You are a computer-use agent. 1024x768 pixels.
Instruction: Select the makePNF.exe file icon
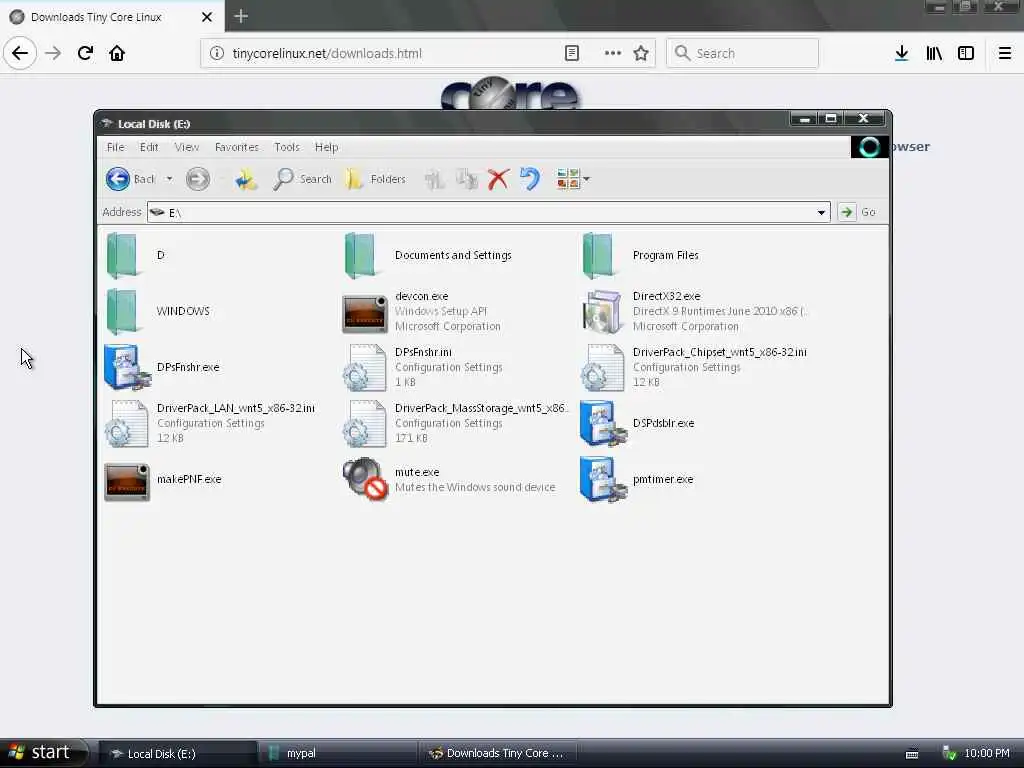click(x=127, y=482)
